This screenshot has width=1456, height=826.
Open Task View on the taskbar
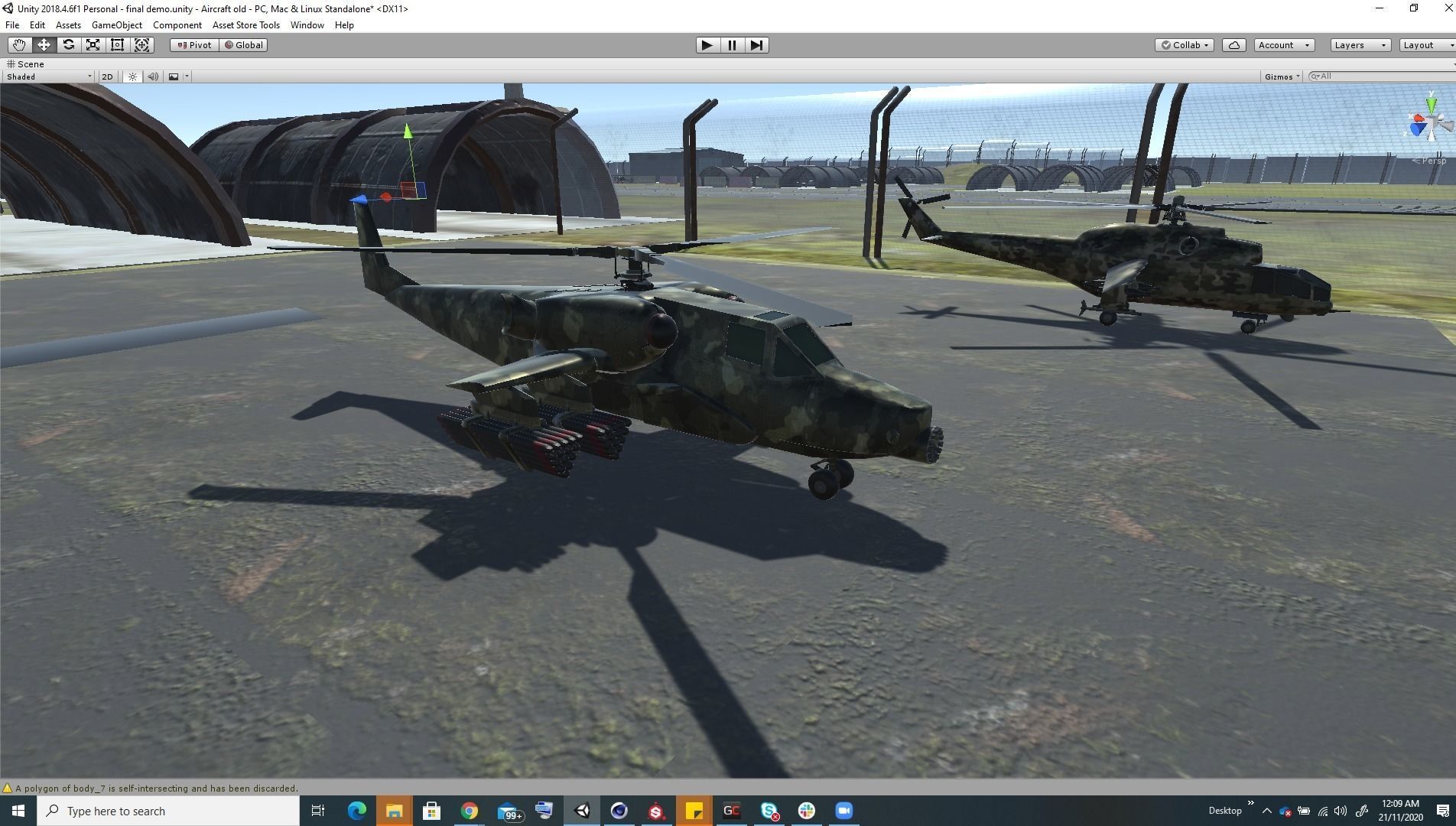(318, 811)
